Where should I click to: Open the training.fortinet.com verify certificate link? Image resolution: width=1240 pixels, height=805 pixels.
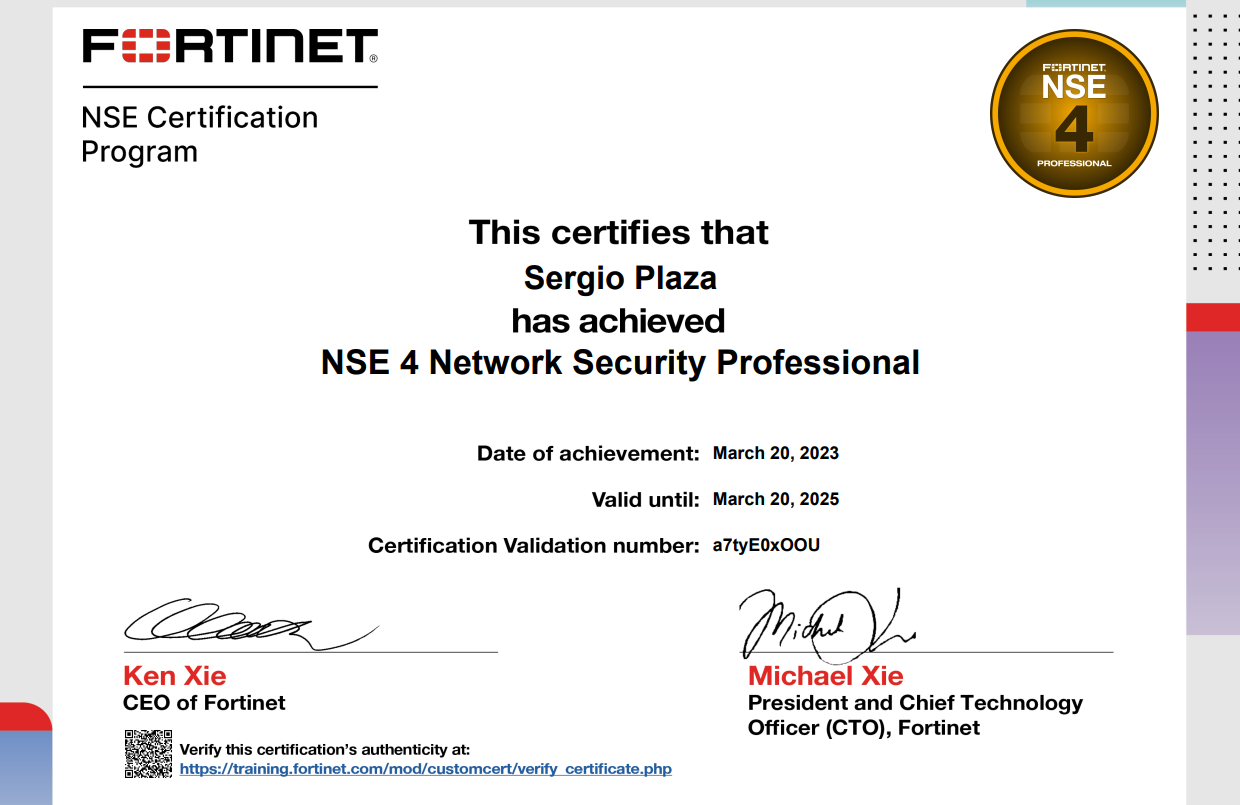tap(425, 769)
